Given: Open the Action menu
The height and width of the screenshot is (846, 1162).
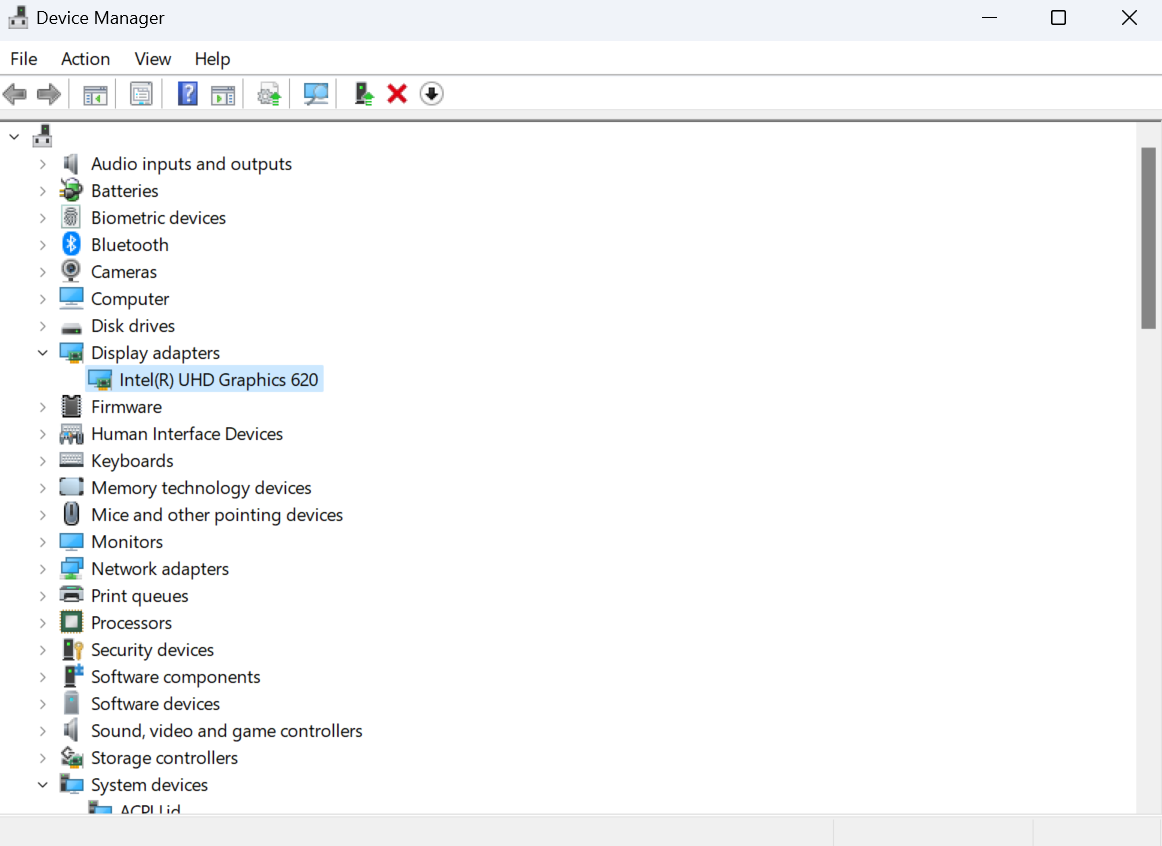Looking at the screenshot, I should [x=85, y=59].
